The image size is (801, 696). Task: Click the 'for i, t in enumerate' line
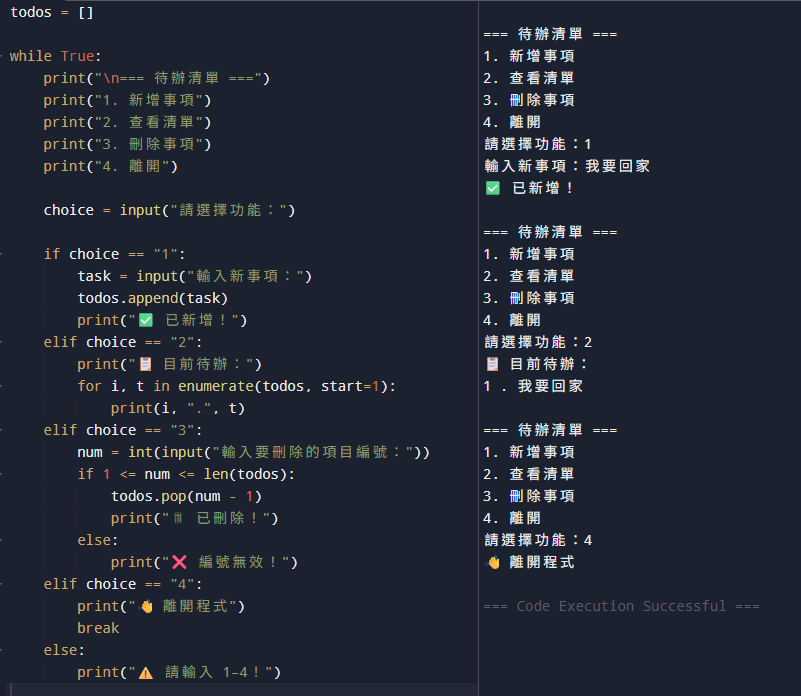237,386
